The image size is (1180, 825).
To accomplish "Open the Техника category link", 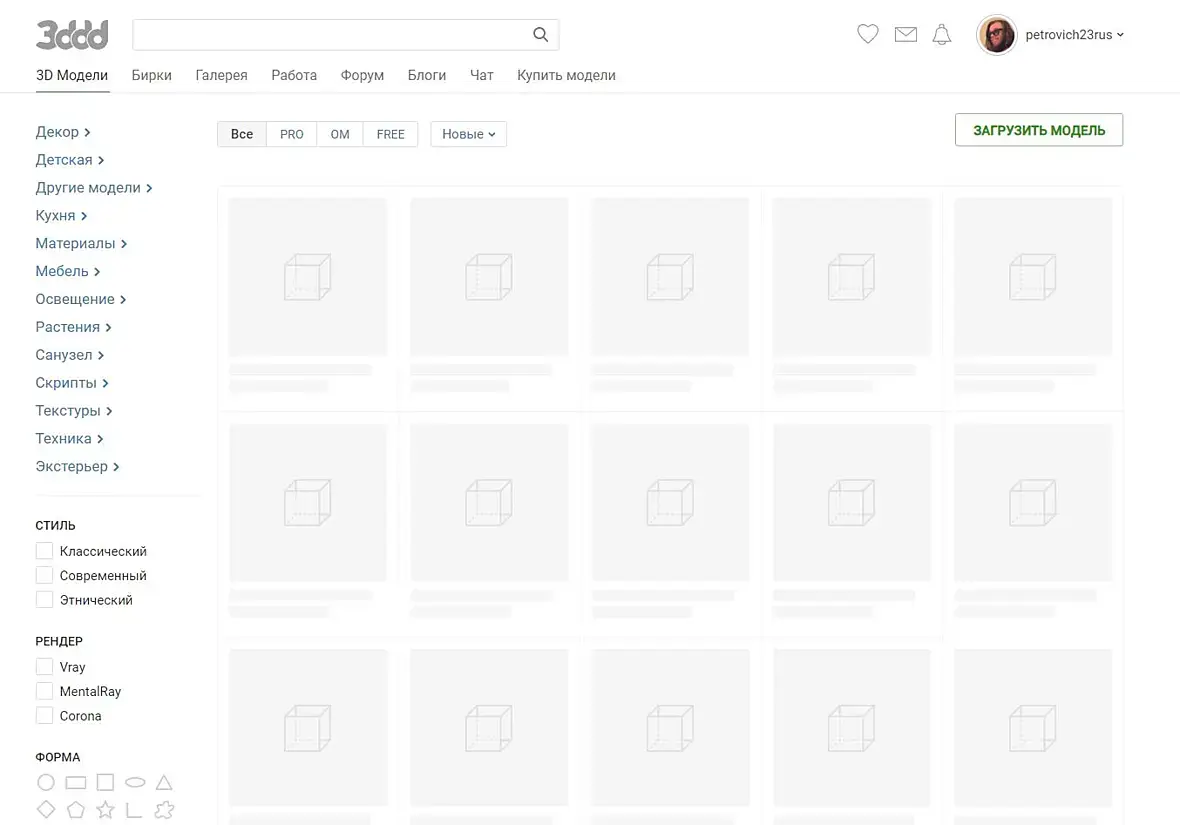I will (69, 438).
